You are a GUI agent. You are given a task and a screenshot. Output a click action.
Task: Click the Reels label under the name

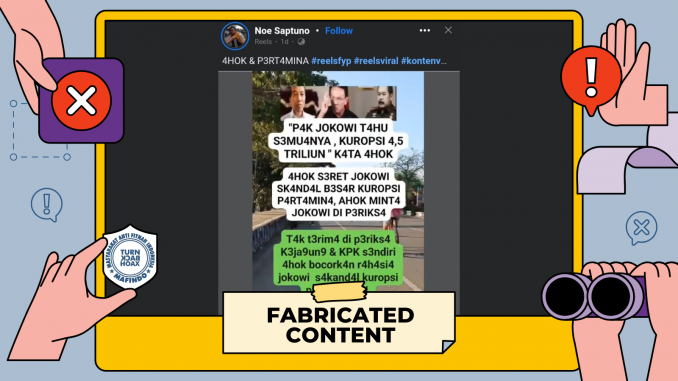[263, 42]
